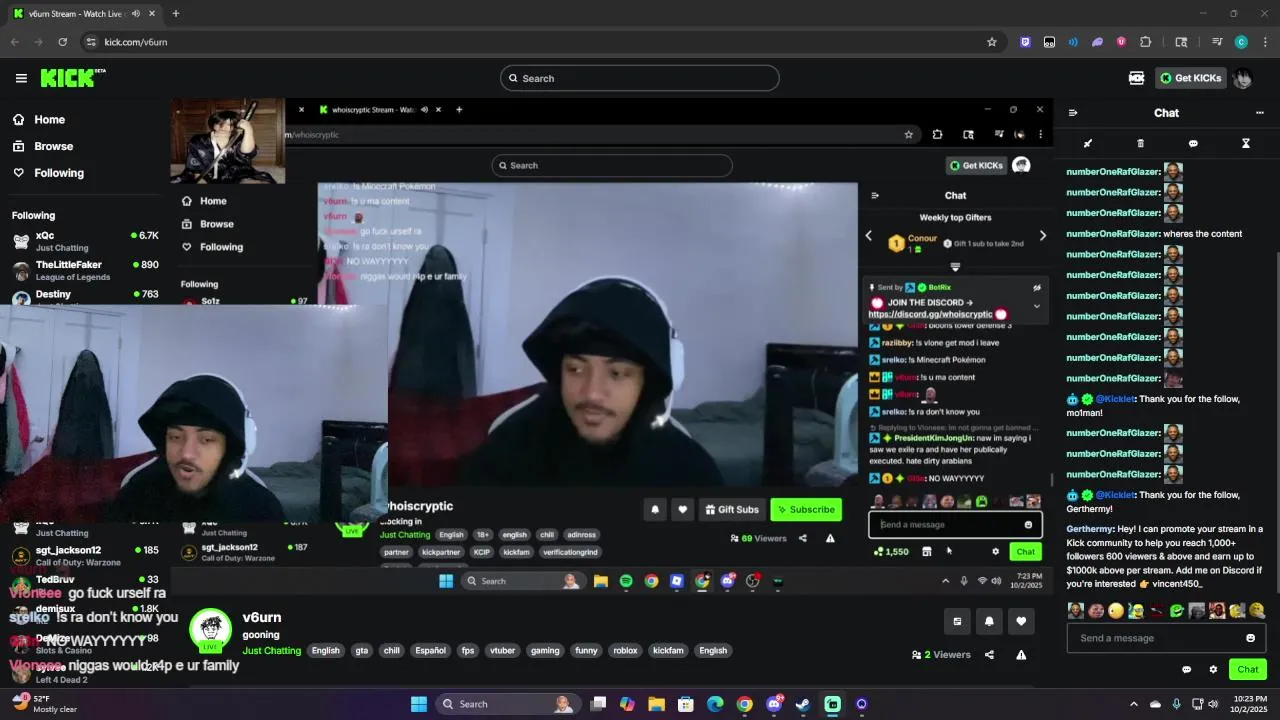Open the Chrome three-dot menu
This screenshot has width=1280, height=720.
[x=1265, y=42]
